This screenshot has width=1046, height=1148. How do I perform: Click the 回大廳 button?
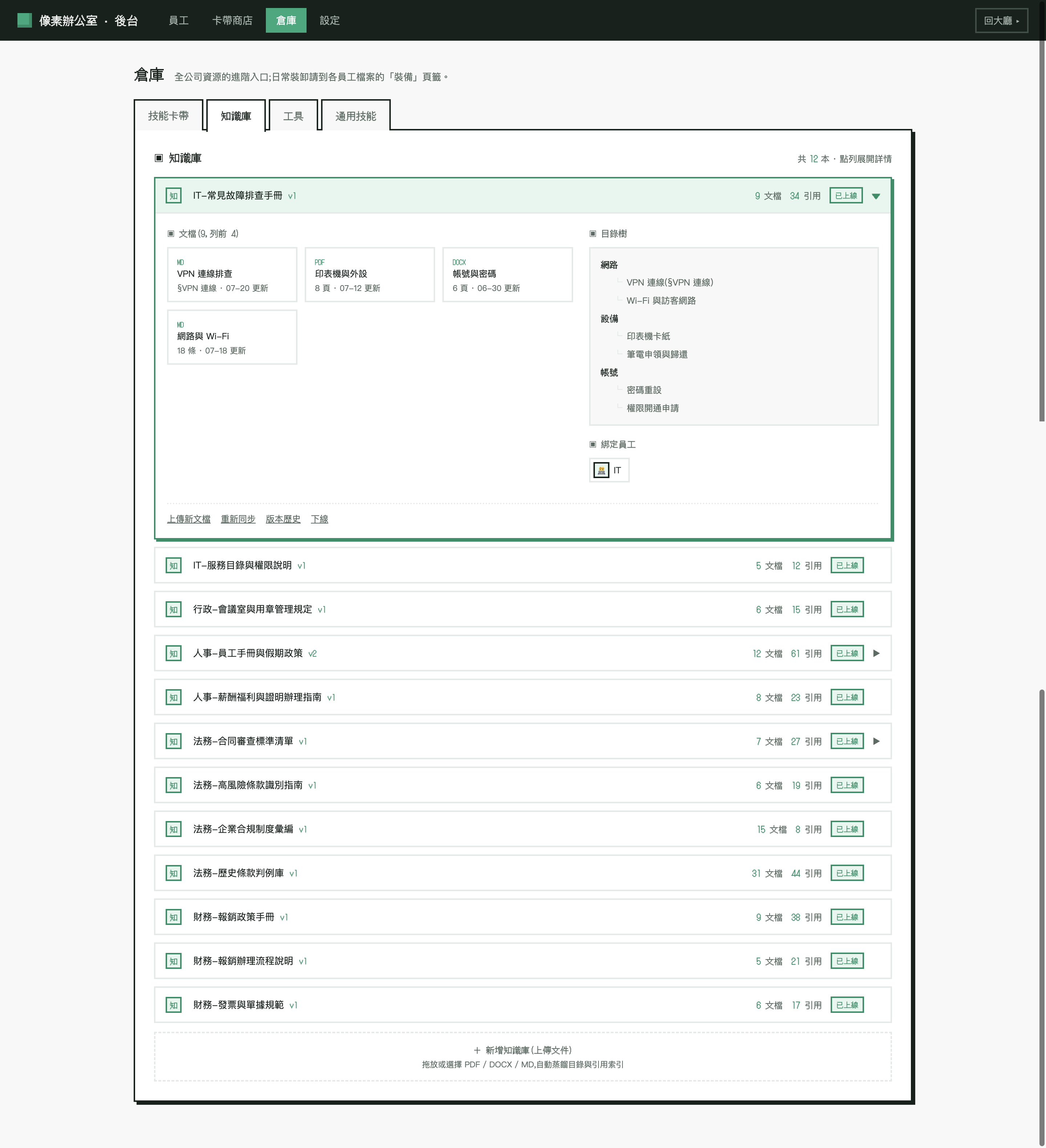[x=1001, y=20]
